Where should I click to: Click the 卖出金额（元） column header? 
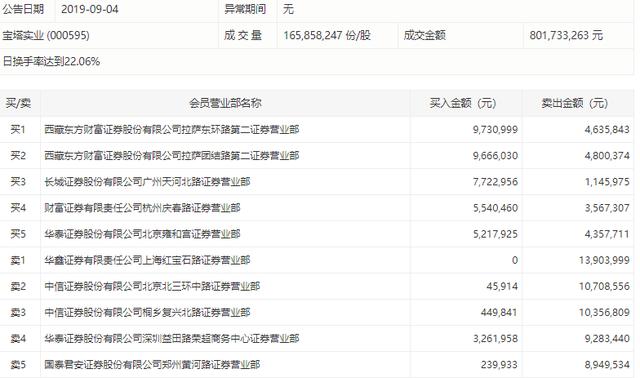pos(574,103)
